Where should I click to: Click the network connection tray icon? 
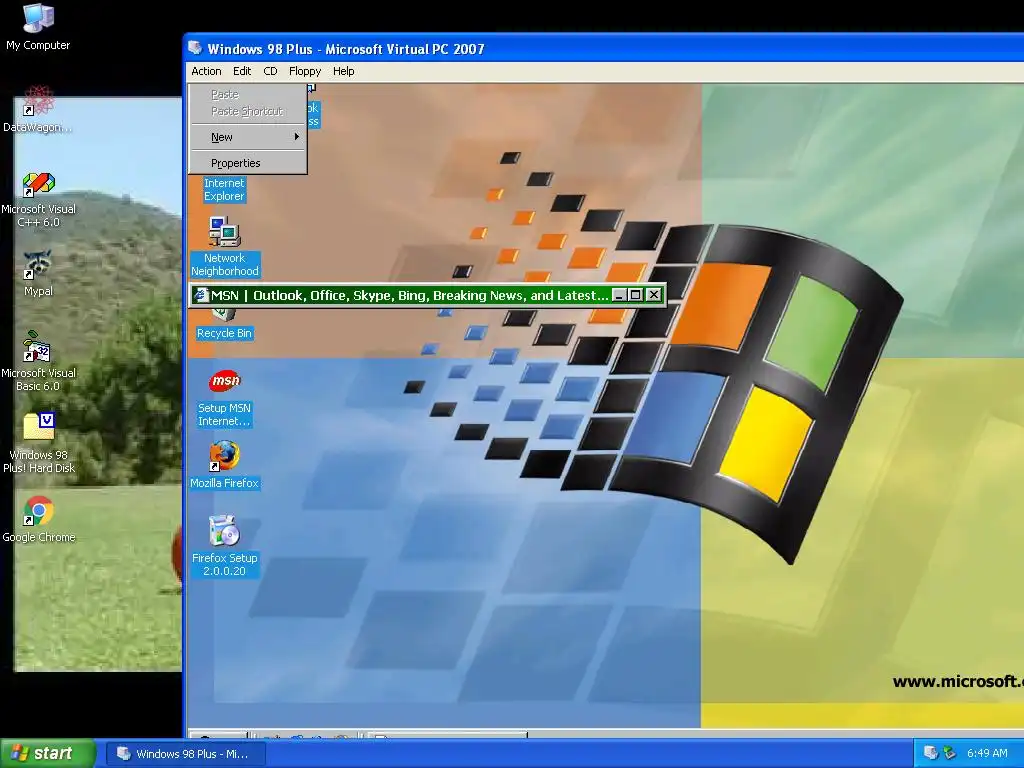click(950, 753)
